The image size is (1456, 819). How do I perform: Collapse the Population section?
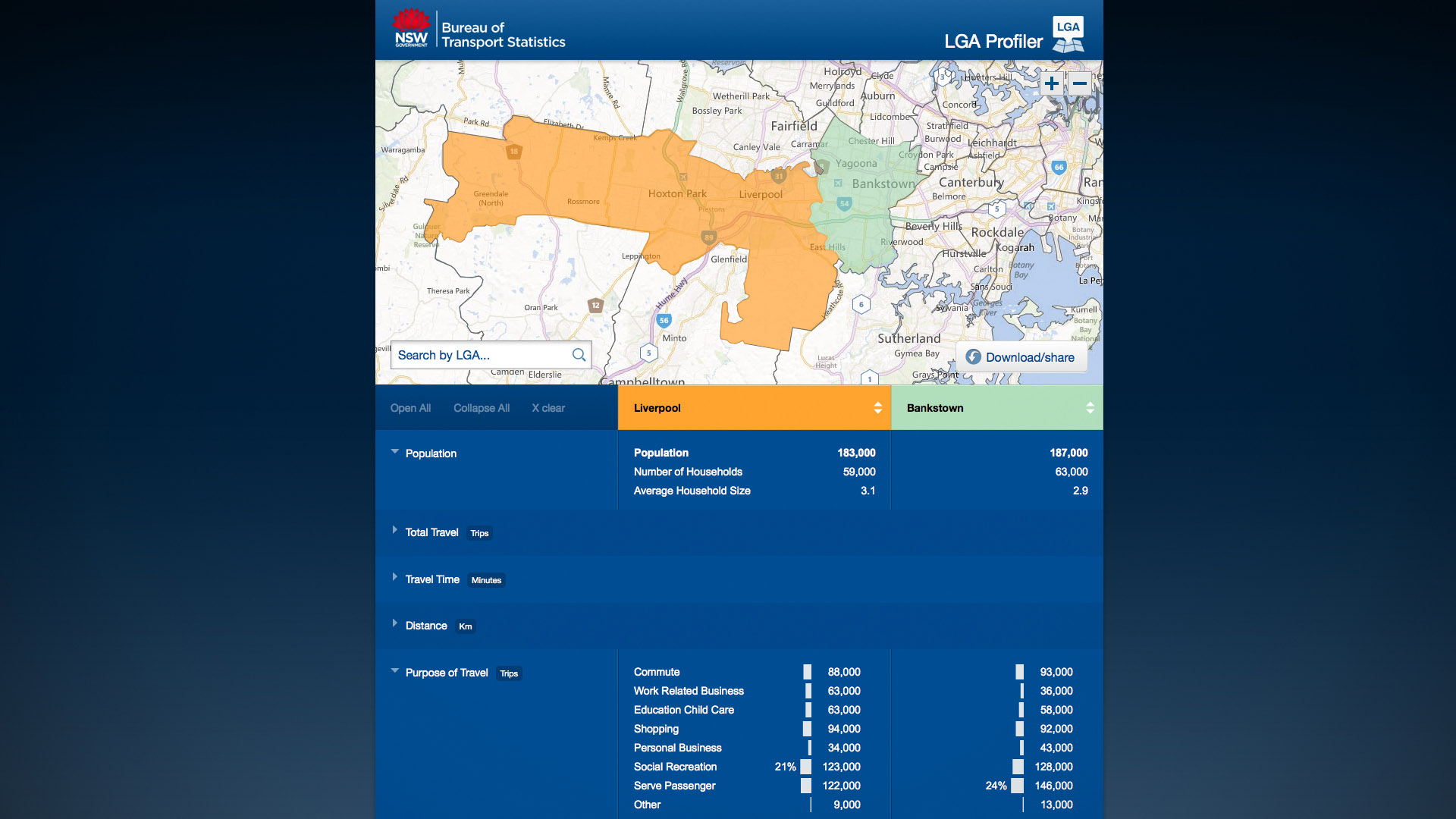coord(395,451)
